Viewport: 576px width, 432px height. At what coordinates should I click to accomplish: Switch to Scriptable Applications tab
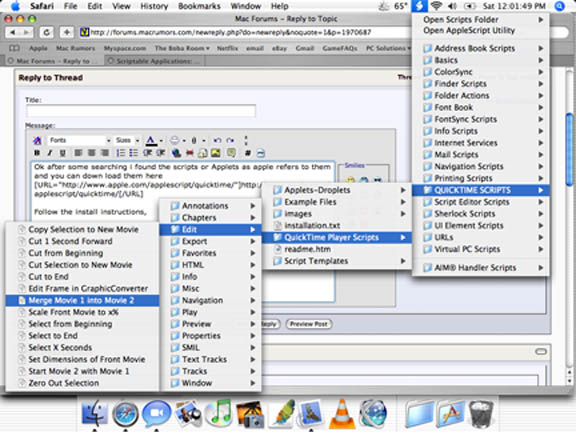click(x=154, y=61)
